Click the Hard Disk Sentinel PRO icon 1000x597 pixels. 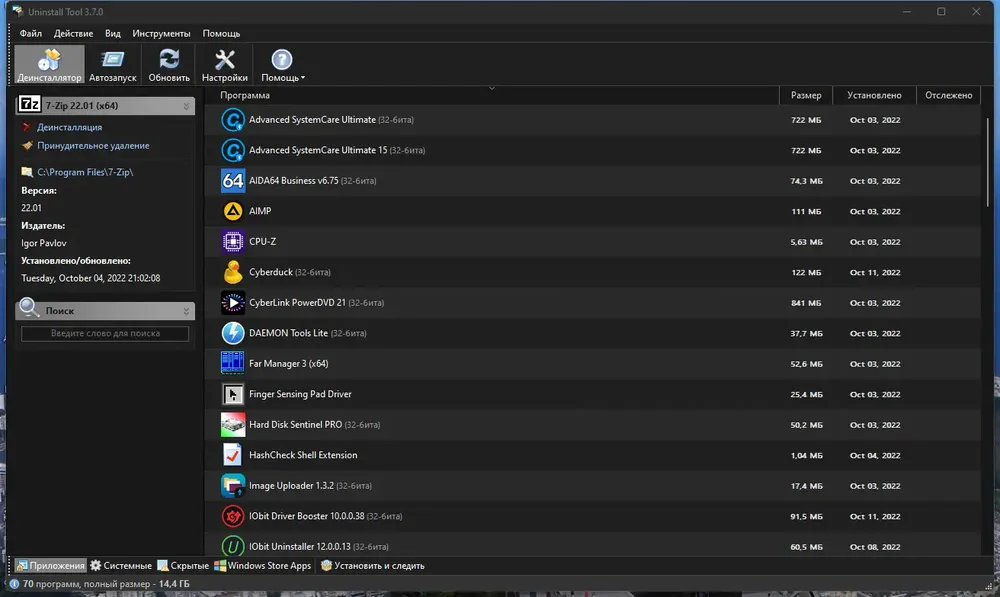pyautogui.click(x=233, y=425)
